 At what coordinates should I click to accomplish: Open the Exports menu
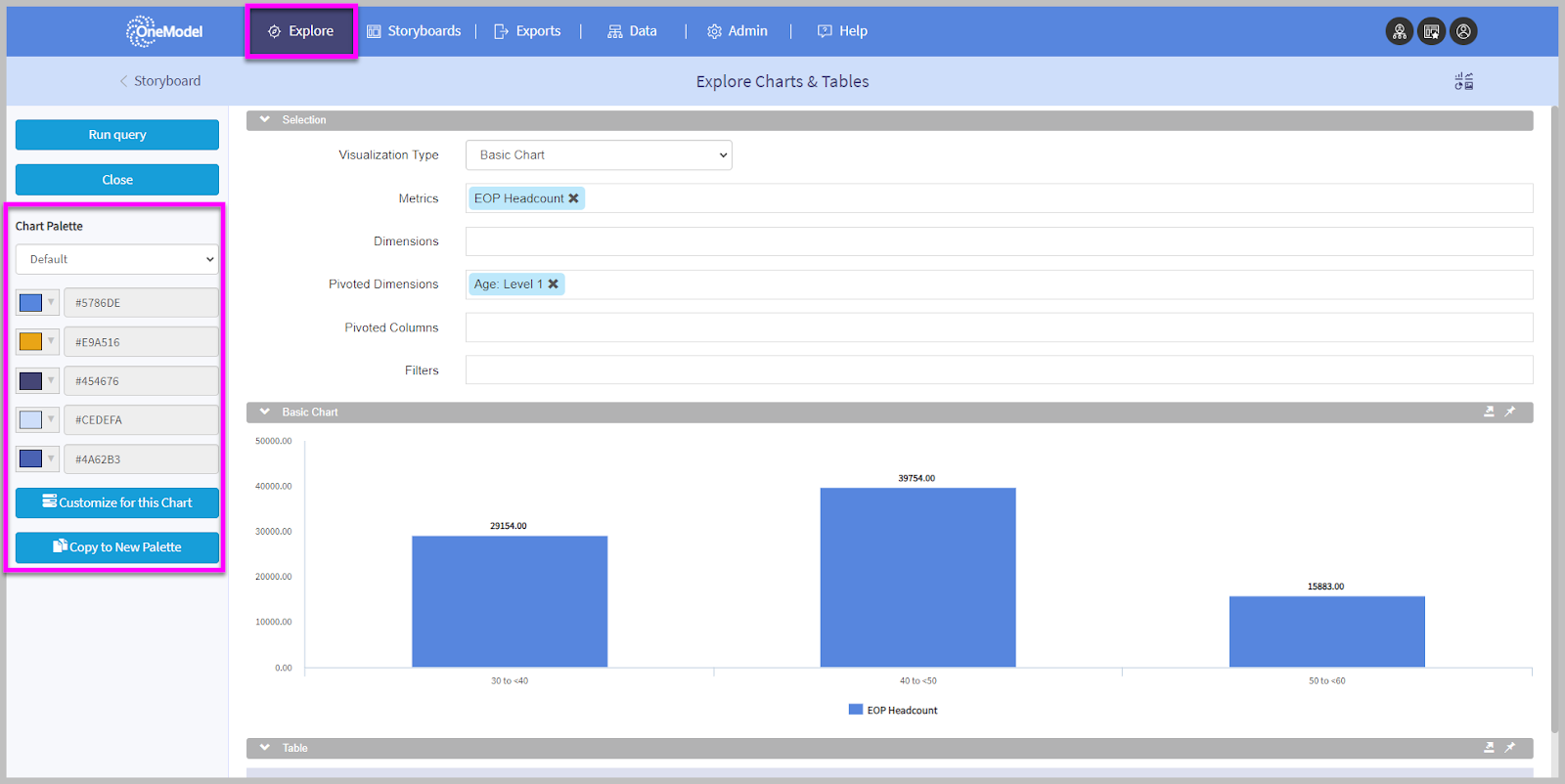(527, 31)
